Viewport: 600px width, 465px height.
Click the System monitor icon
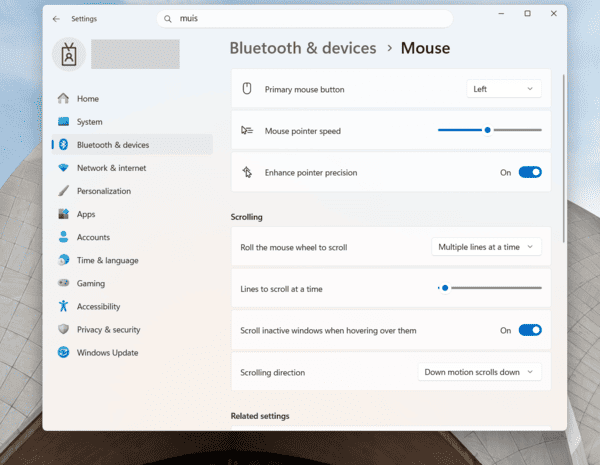click(64, 122)
